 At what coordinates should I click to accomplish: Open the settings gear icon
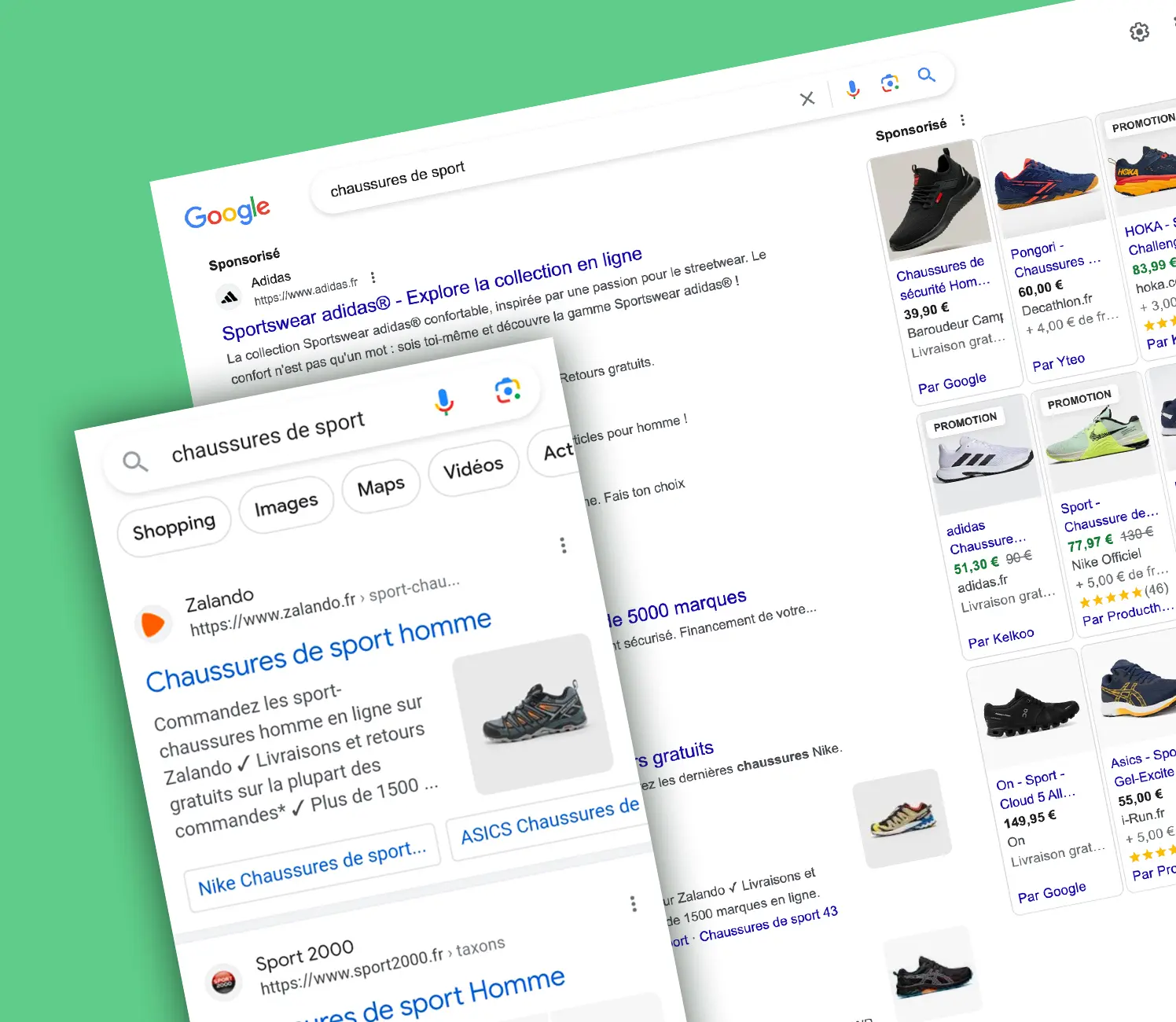click(x=1139, y=31)
